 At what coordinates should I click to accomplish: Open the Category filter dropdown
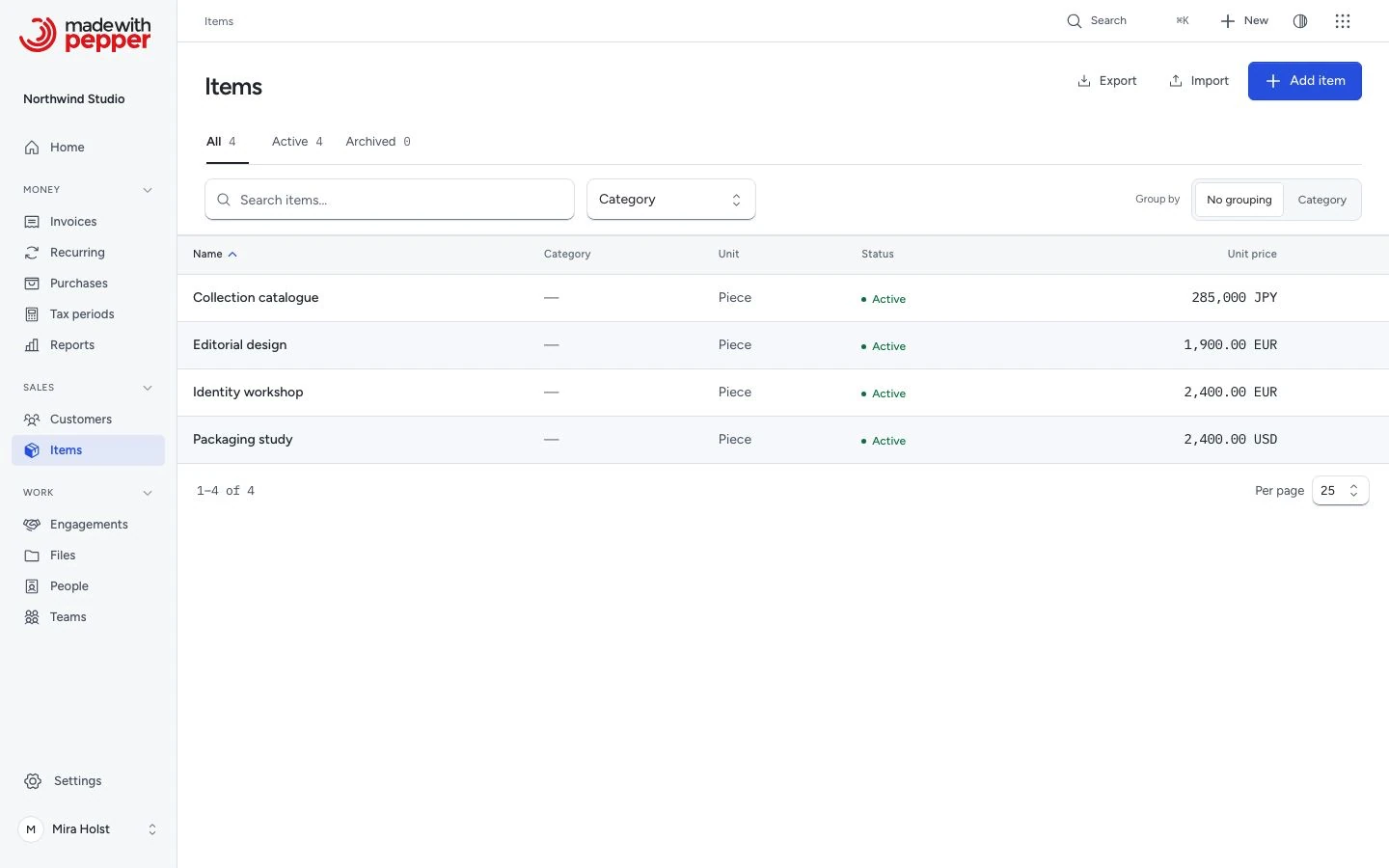pyautogui.click(x=671, y=200)
